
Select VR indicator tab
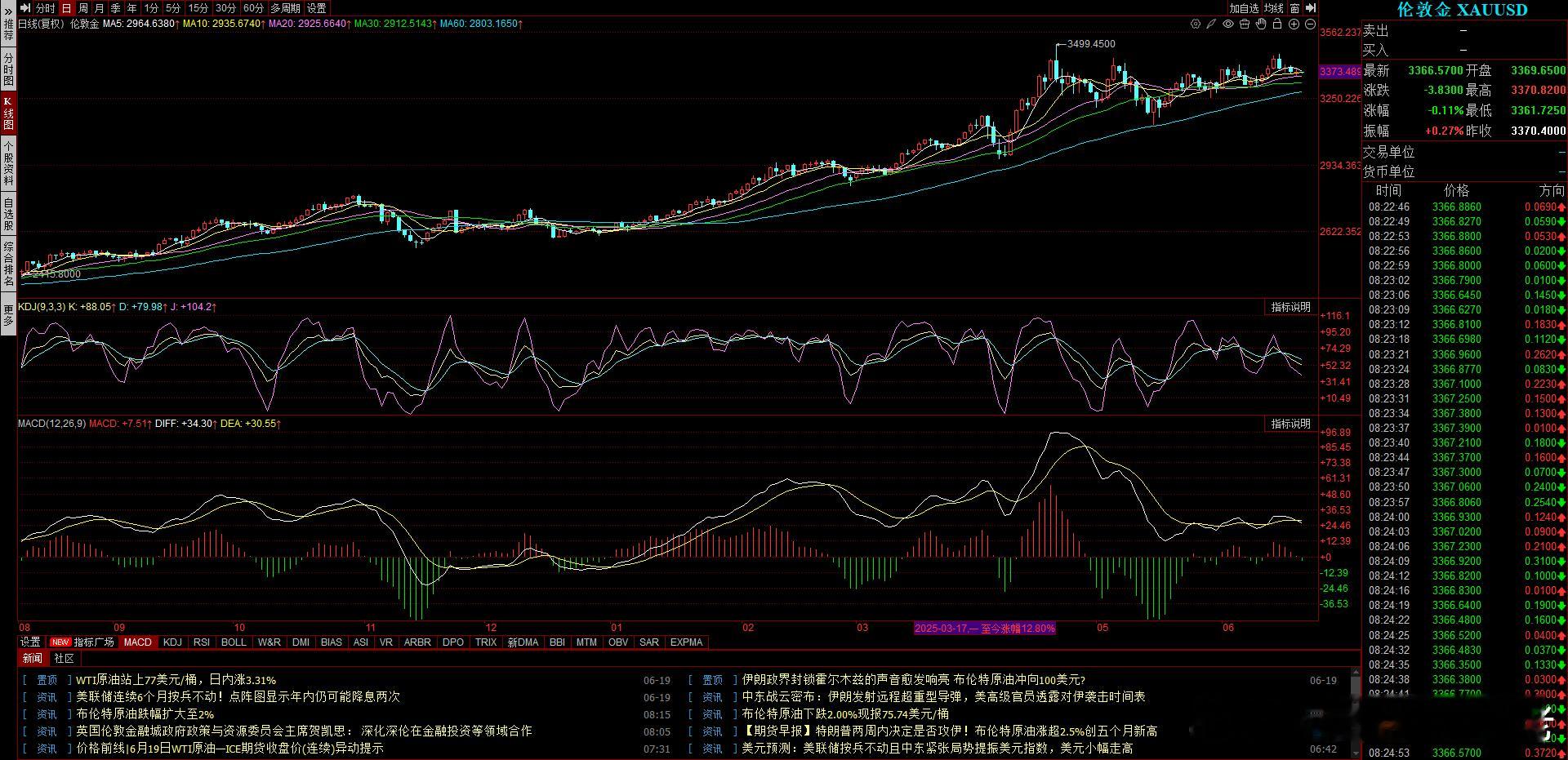pos(386,642)
